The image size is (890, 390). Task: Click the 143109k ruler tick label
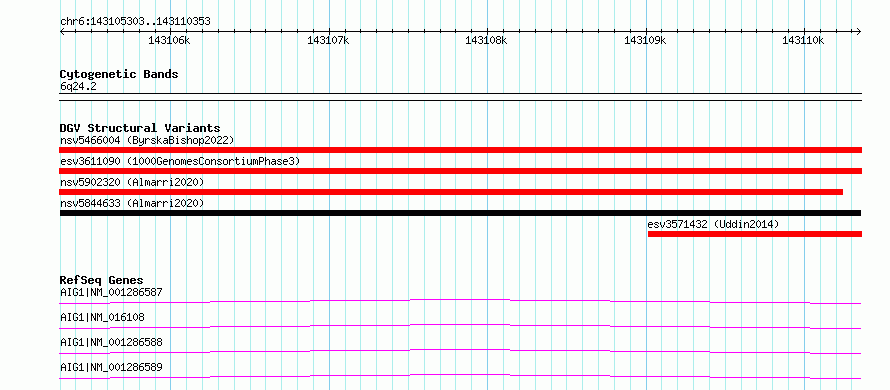click(x=645, y=41)
